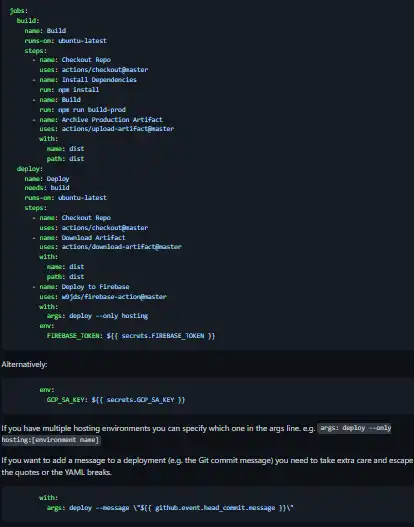Click inline code 'hosting:[environment name]'

[51, 440]
